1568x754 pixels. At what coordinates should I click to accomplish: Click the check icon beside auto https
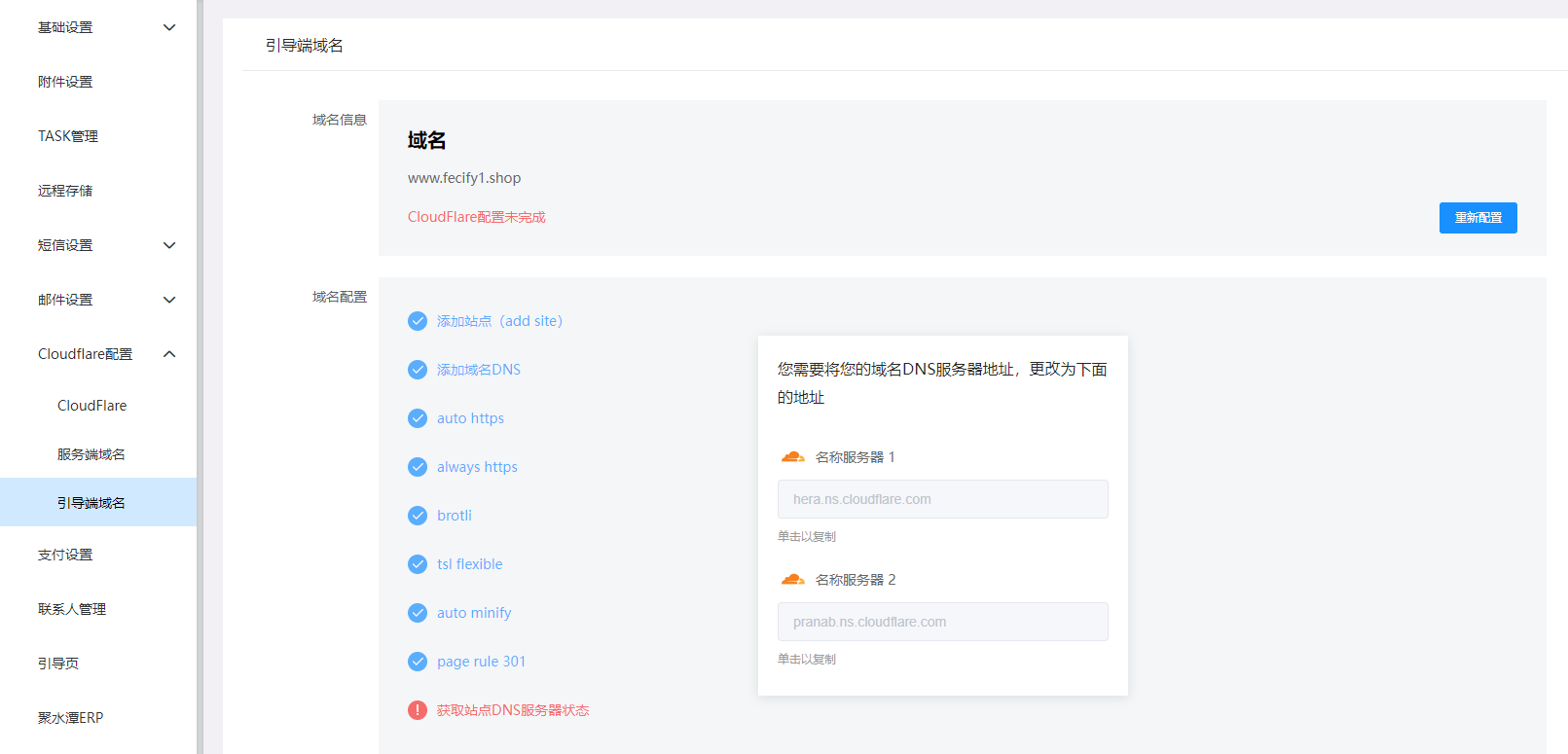coord(418,418)
